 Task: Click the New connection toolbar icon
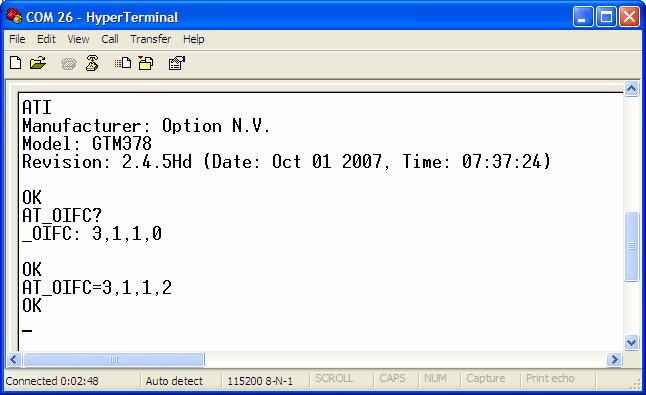pos(16,63)
